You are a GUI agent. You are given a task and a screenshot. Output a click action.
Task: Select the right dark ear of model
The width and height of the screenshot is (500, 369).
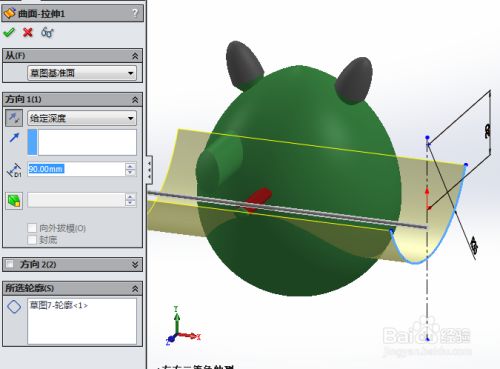pos(354,80)
